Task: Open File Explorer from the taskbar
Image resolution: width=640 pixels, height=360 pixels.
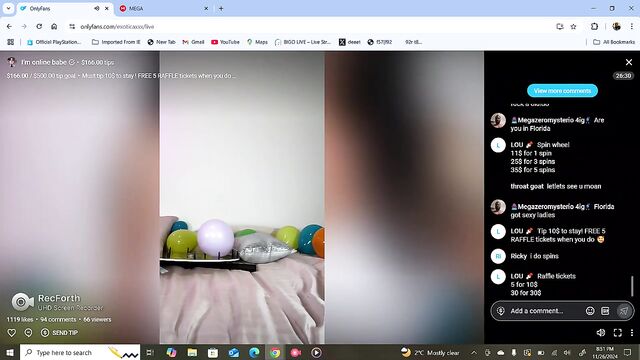Action: tap(192, 353)
